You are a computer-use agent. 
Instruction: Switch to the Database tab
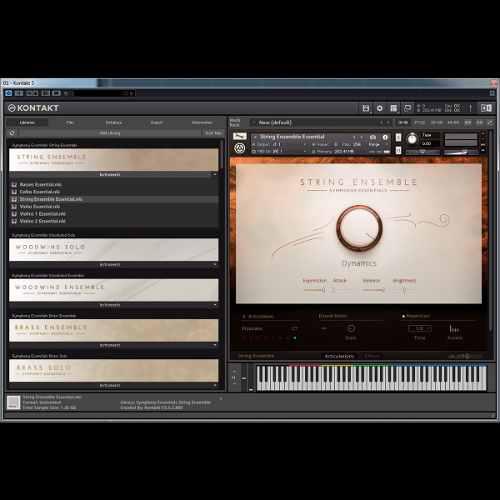(x=114, y=123)
